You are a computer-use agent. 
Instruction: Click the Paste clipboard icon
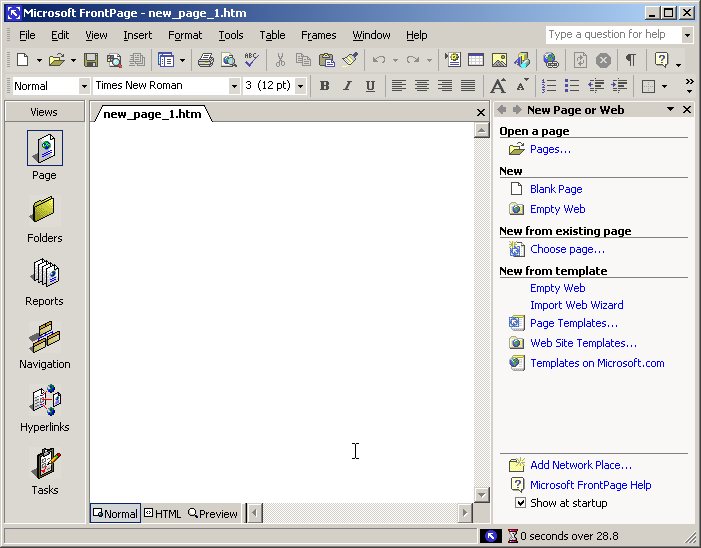click(327, 59)
